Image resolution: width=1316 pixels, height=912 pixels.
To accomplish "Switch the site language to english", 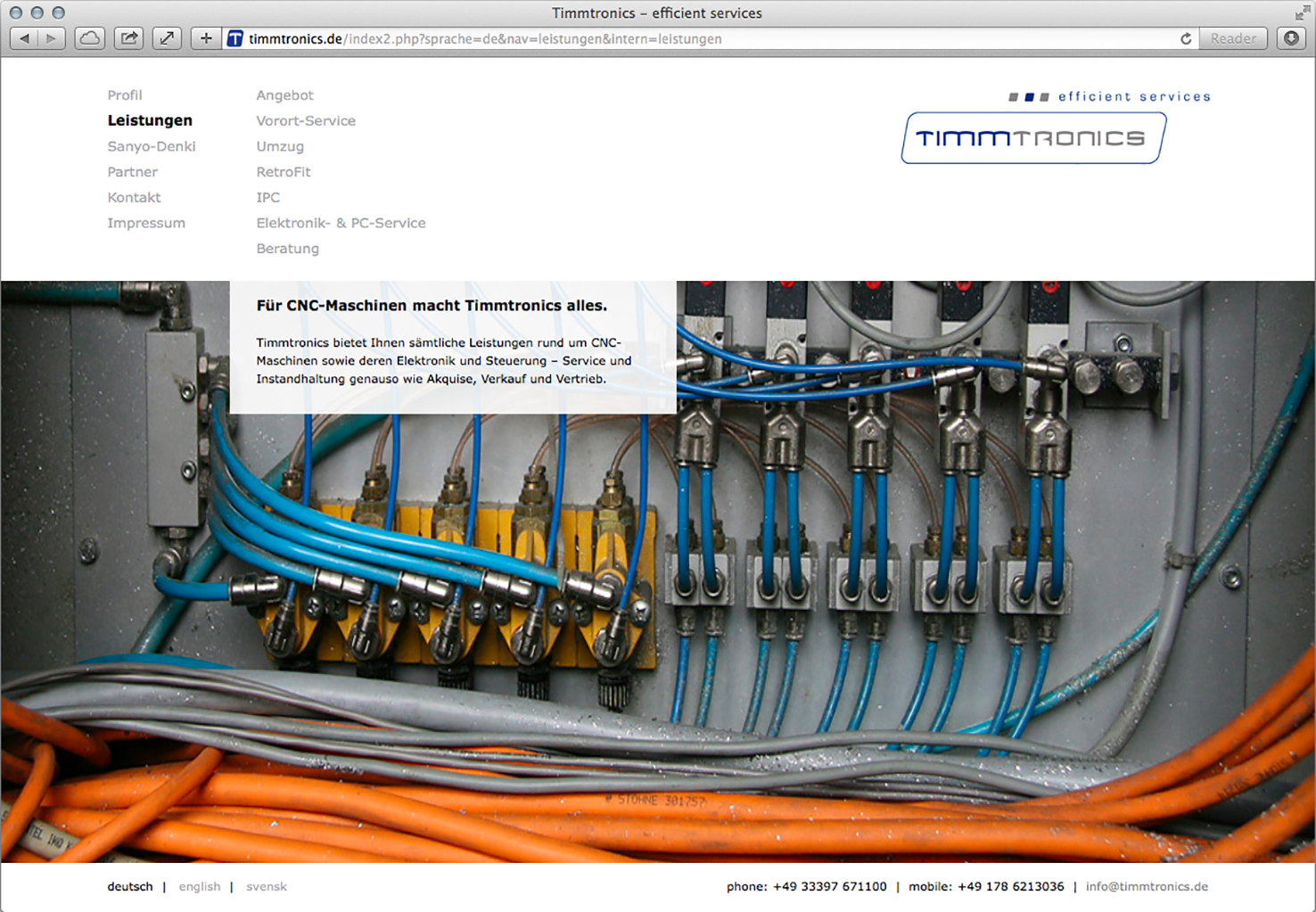I will click(200, 887).
